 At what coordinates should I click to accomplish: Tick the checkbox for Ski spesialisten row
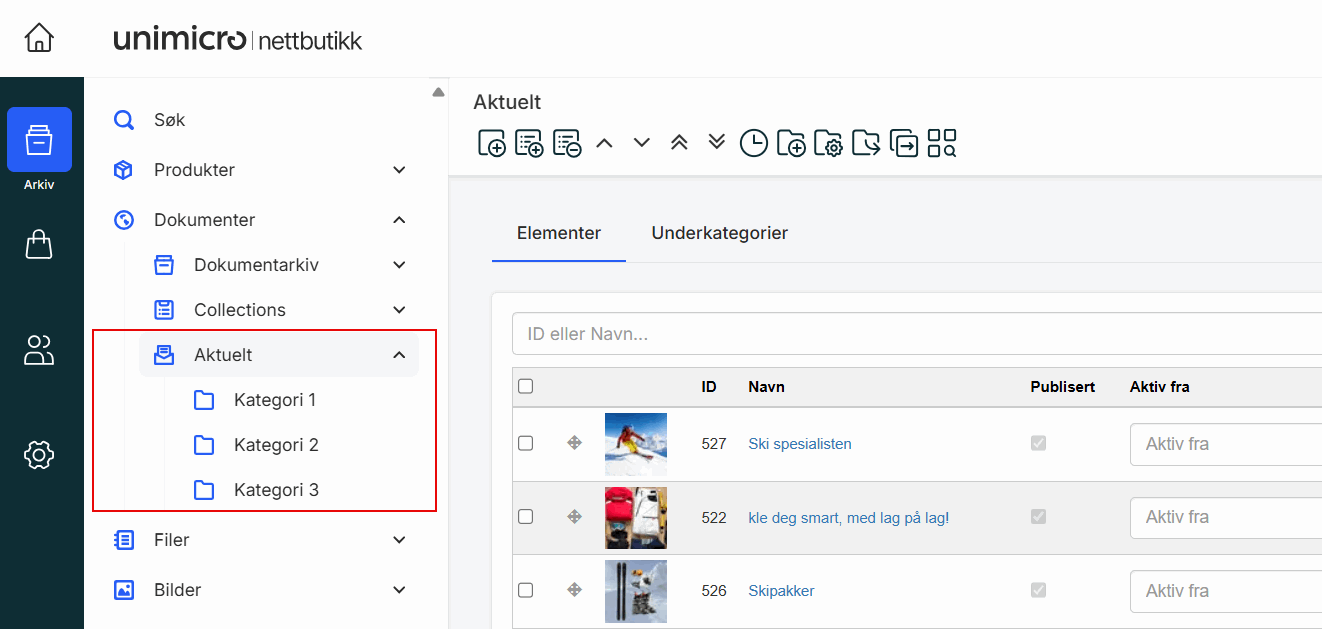tap(526, 443)
